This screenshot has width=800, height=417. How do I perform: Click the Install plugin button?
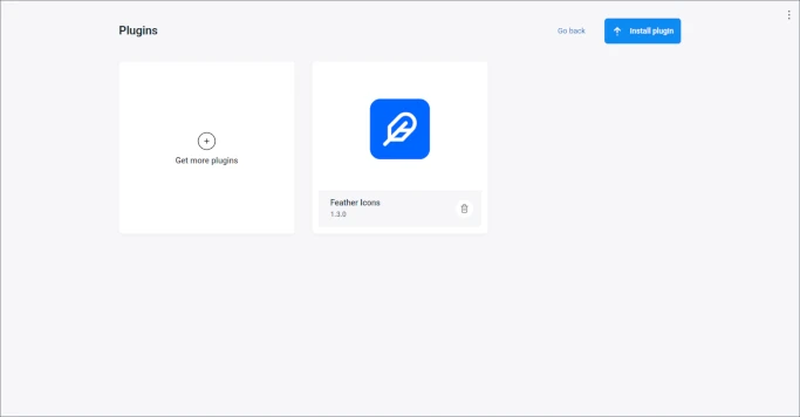pos(642,31)
